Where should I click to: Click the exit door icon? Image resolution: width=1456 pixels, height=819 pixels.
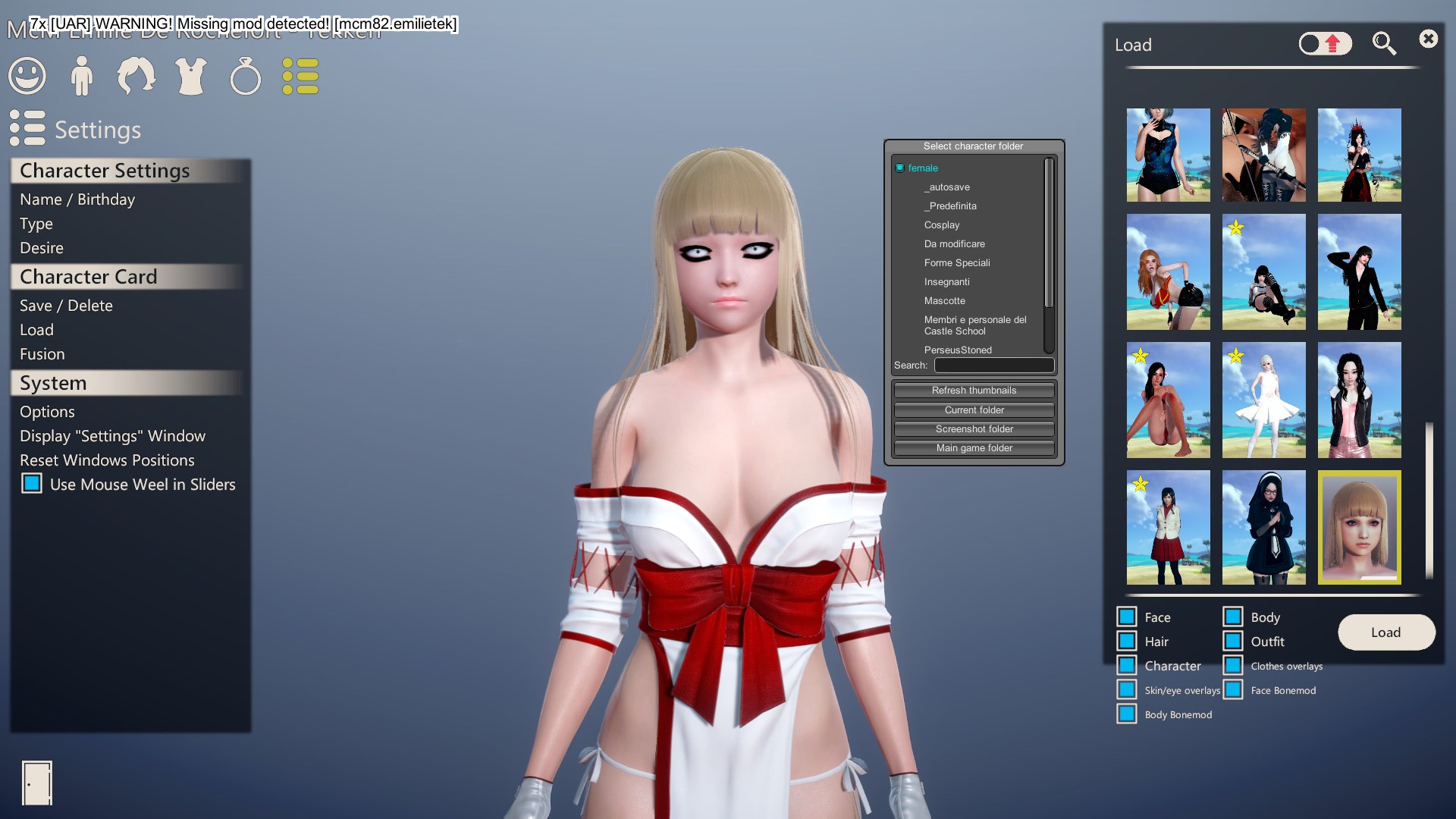(36, 783)
